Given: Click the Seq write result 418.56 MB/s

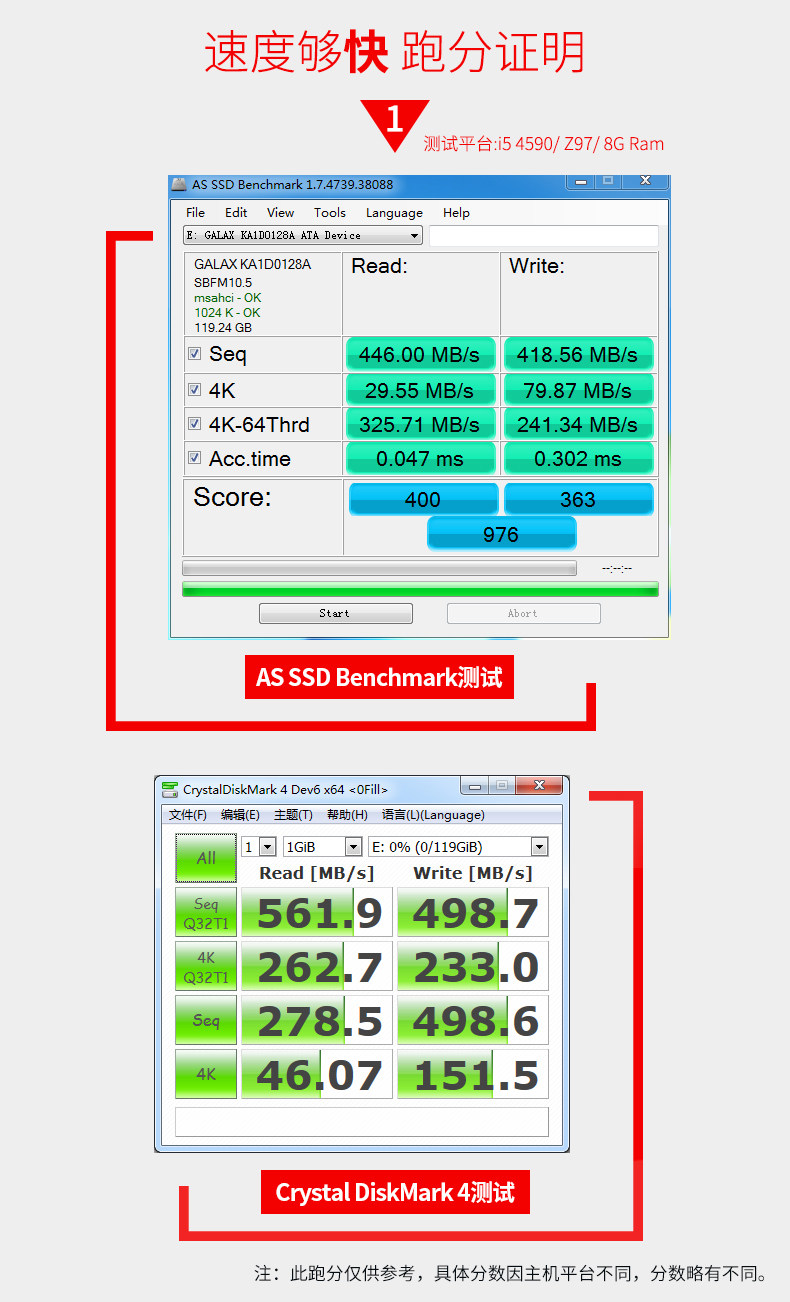Looking at the screenshot, I should click(x=578, y=355).
